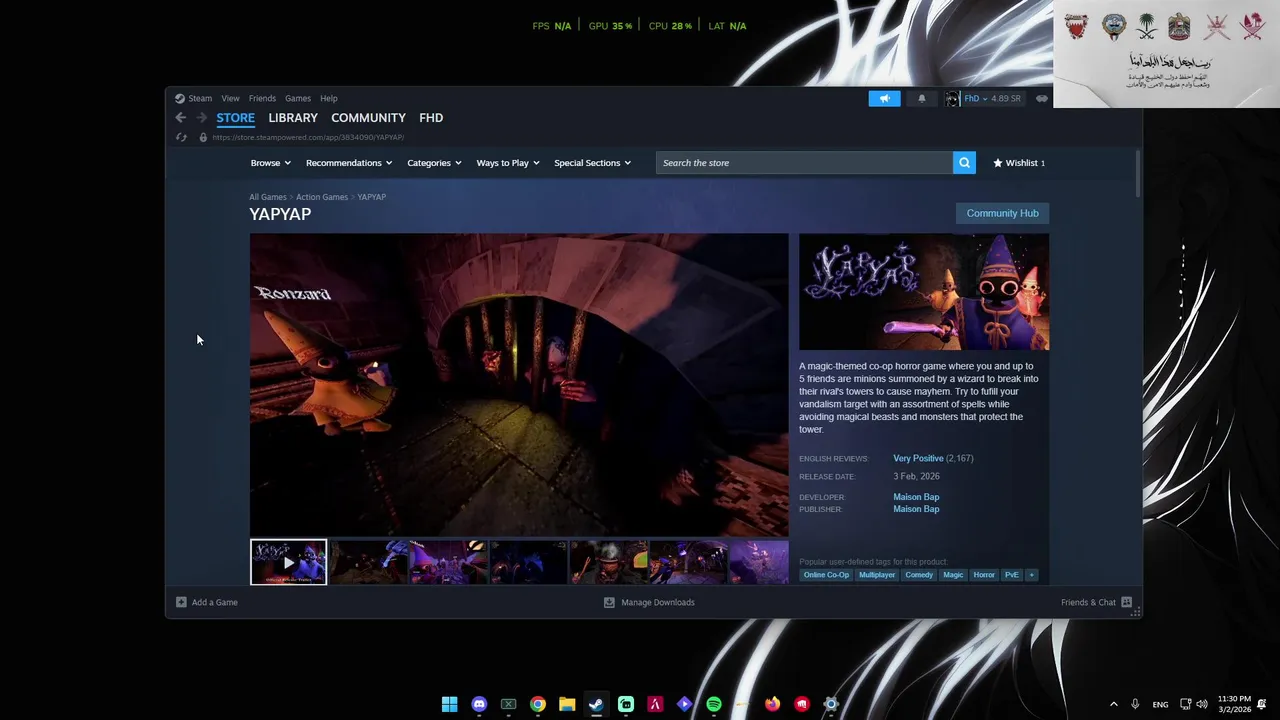This screenshot has width=1280, height=720.
Task: Click the Magic tag
Action: (x=953, y=575)
